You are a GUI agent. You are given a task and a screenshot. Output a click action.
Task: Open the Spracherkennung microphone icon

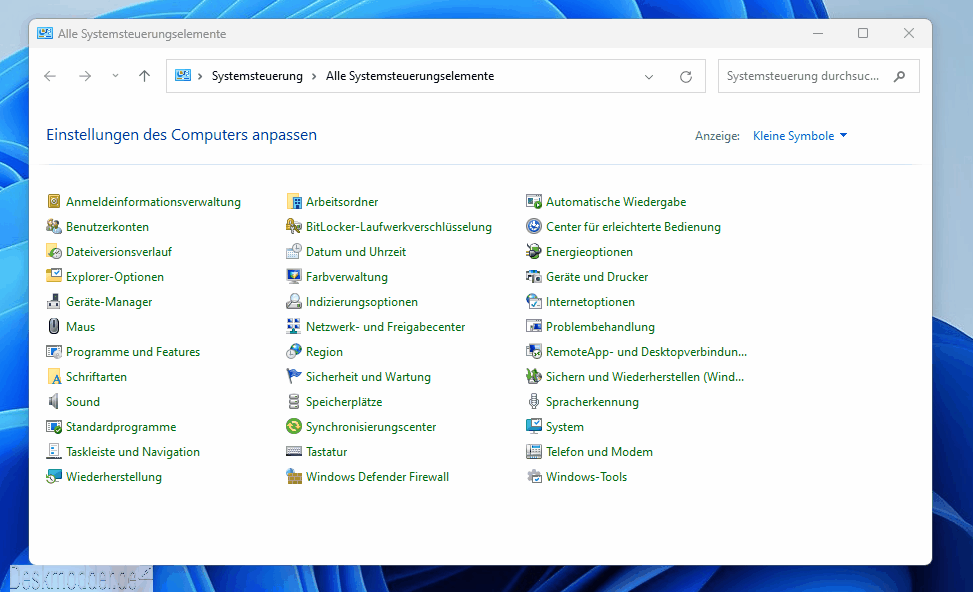click(x=534, y=401)
